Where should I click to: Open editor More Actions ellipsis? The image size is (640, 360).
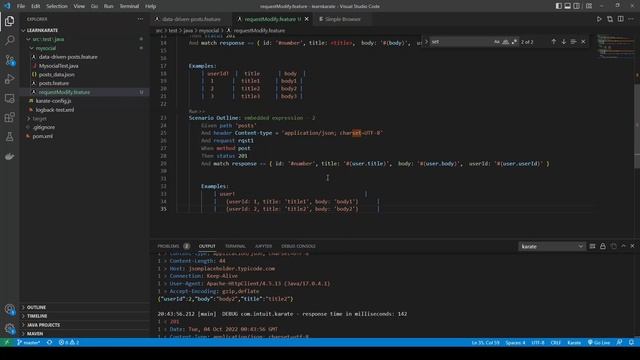tap(631, 19)
